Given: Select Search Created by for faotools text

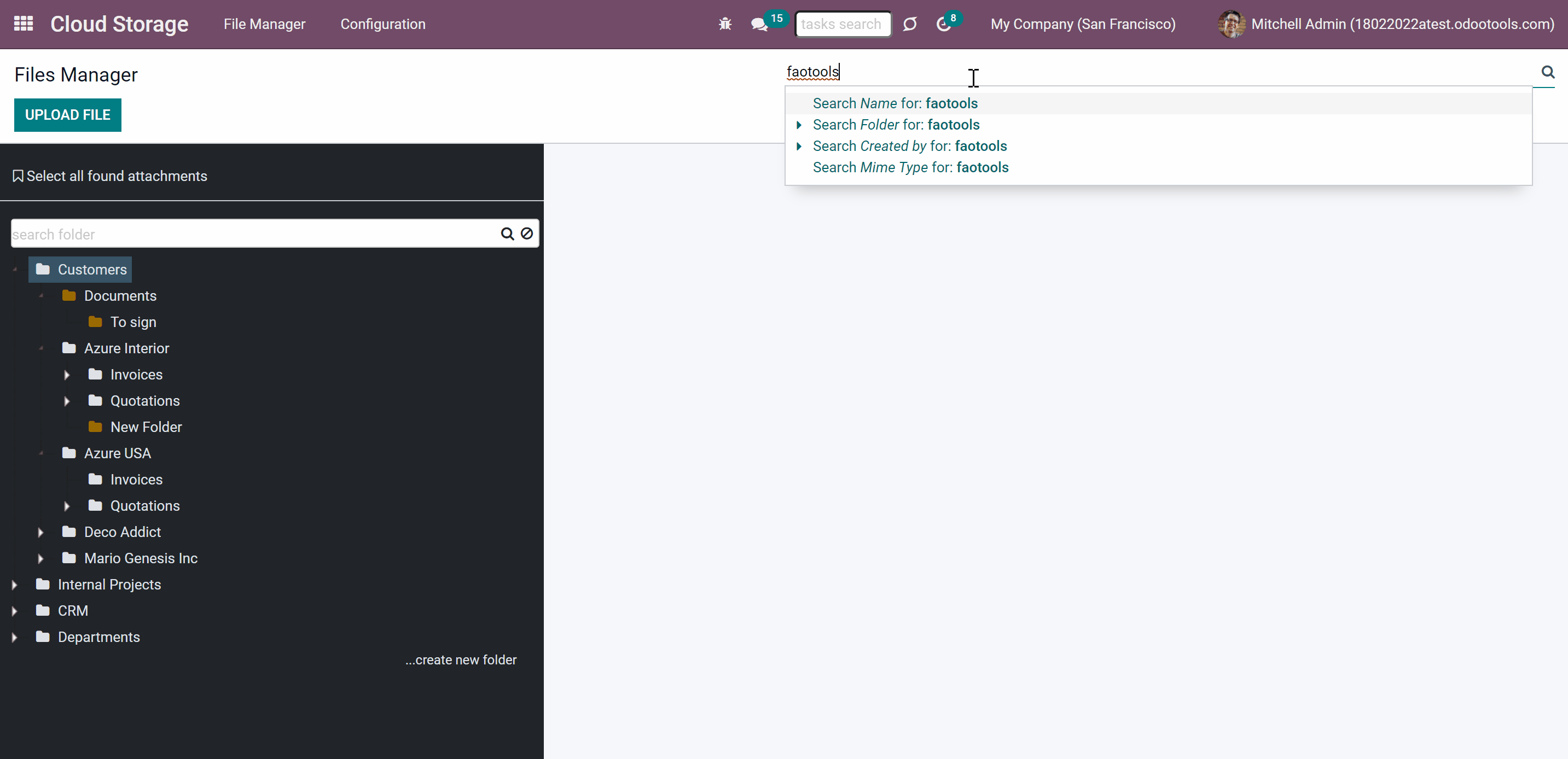Looking at the screenshot, I should click(x=910, y=146).
